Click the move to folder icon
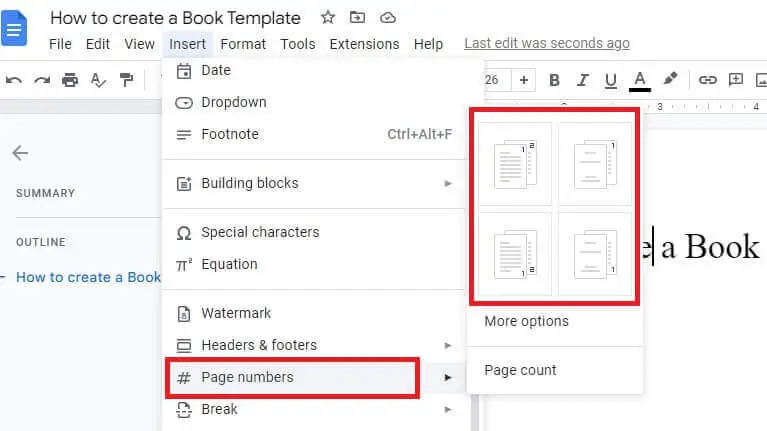 pyautogui.click(x=358, y=18)
